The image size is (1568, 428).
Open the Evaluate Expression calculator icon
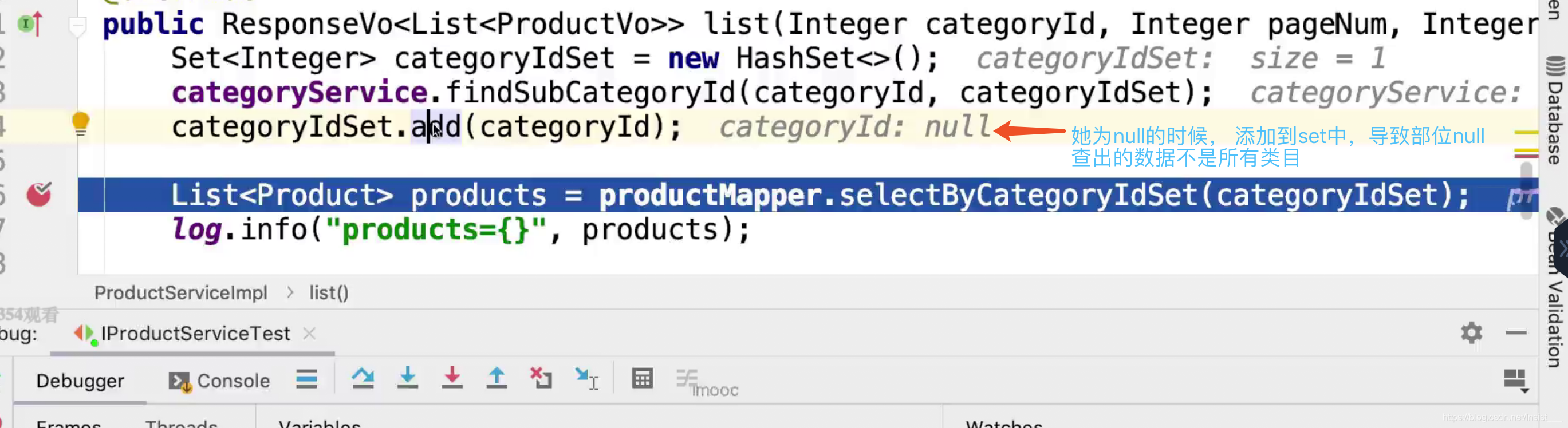[x=642, y=378]
